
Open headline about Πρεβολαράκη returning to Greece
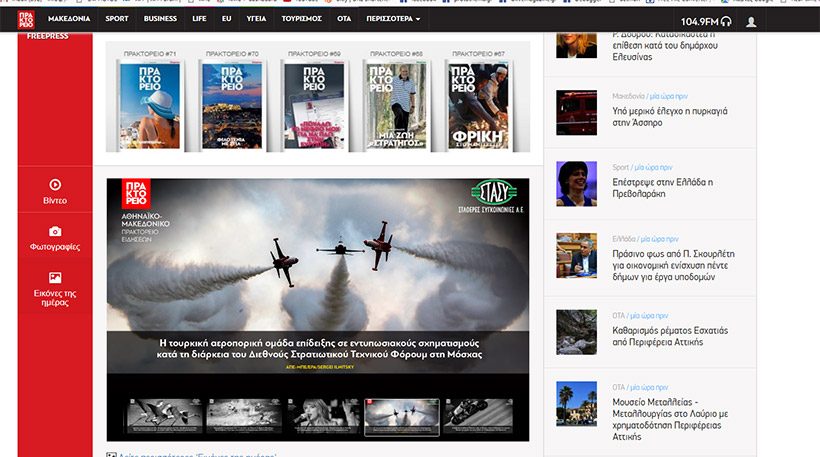click(663, 188)
